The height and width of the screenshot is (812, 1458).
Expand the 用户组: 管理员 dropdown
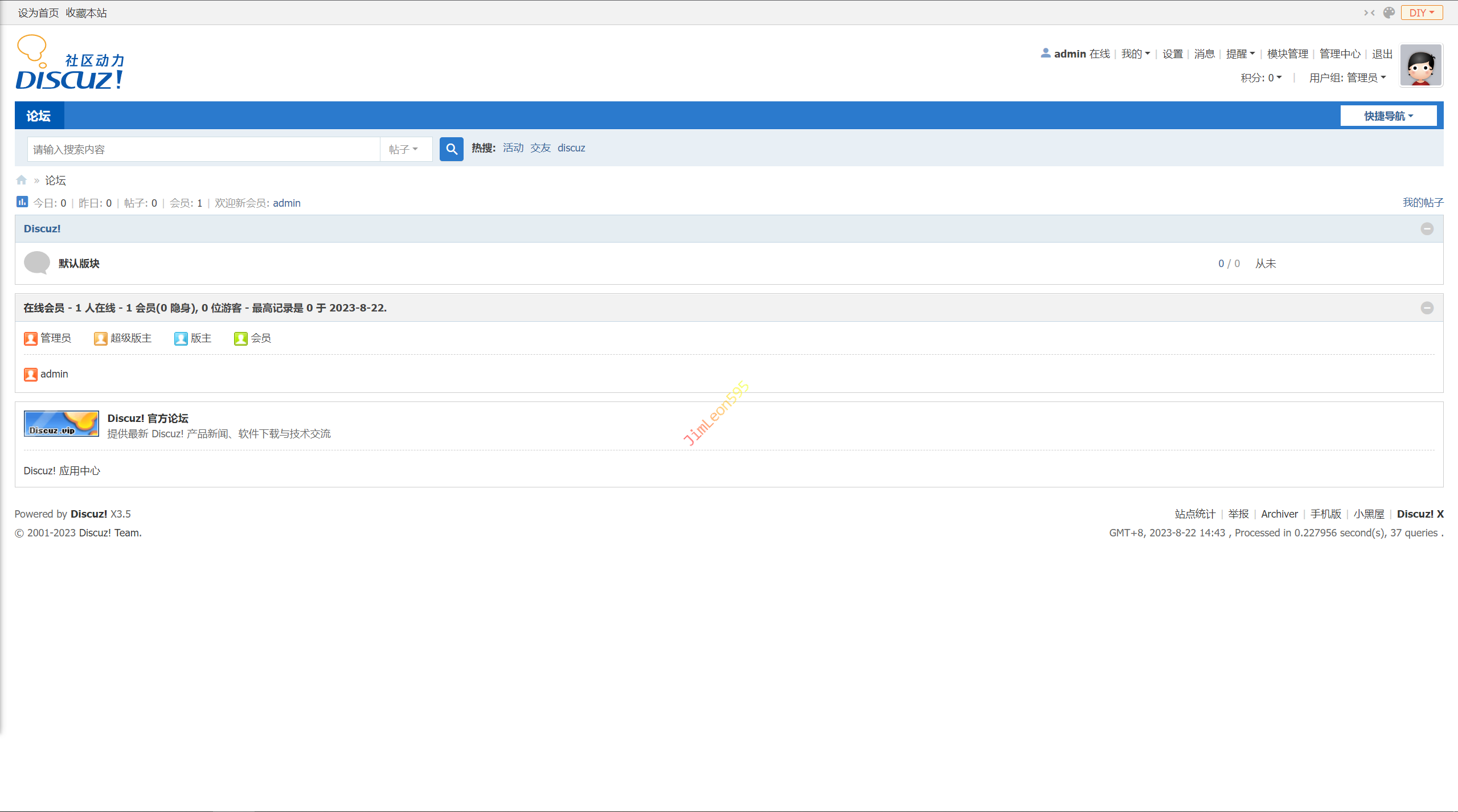tap(1347, 78)
